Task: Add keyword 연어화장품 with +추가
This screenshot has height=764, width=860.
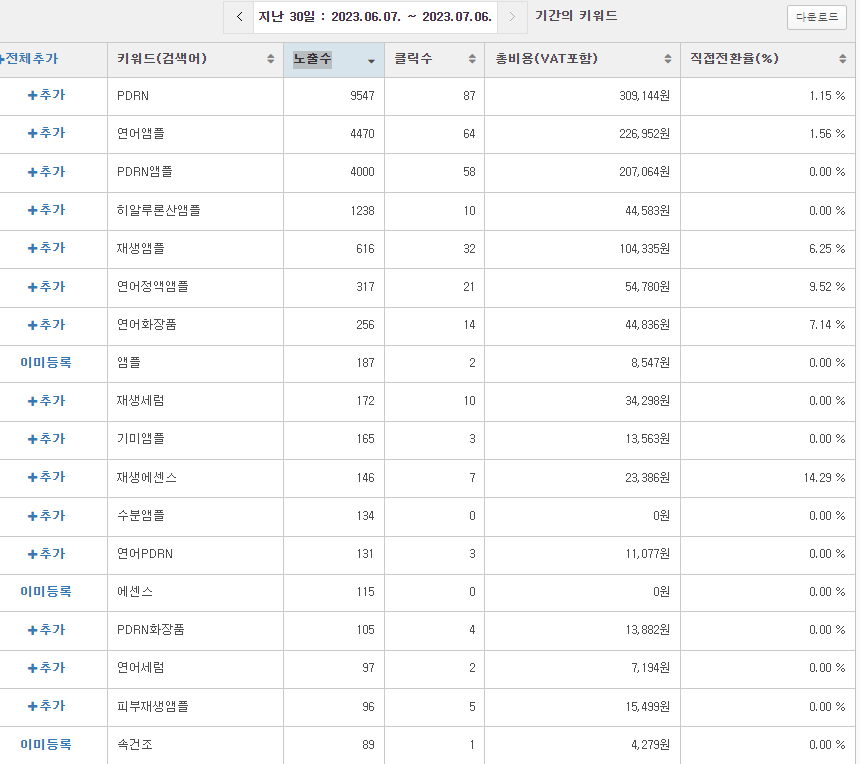Action: [46, 325]
